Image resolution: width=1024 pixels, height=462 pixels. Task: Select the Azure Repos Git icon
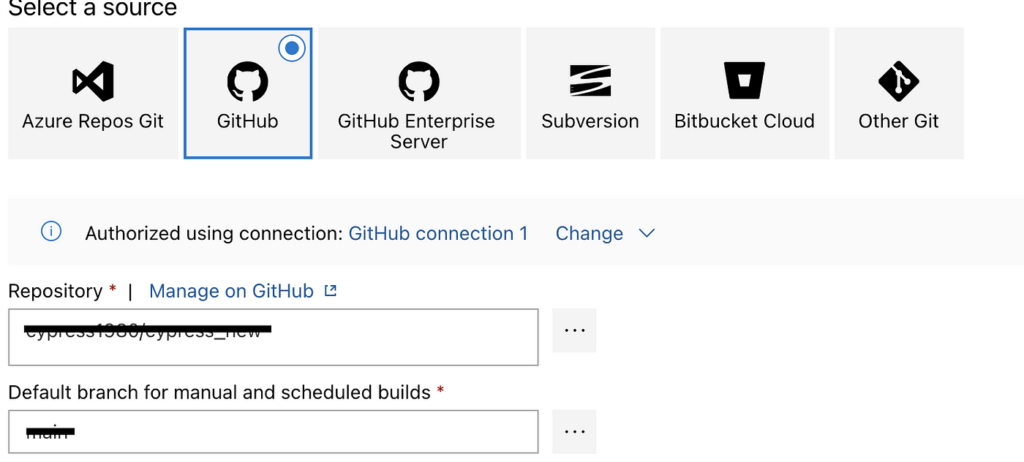pyautogui.click(x=93, y=82)
